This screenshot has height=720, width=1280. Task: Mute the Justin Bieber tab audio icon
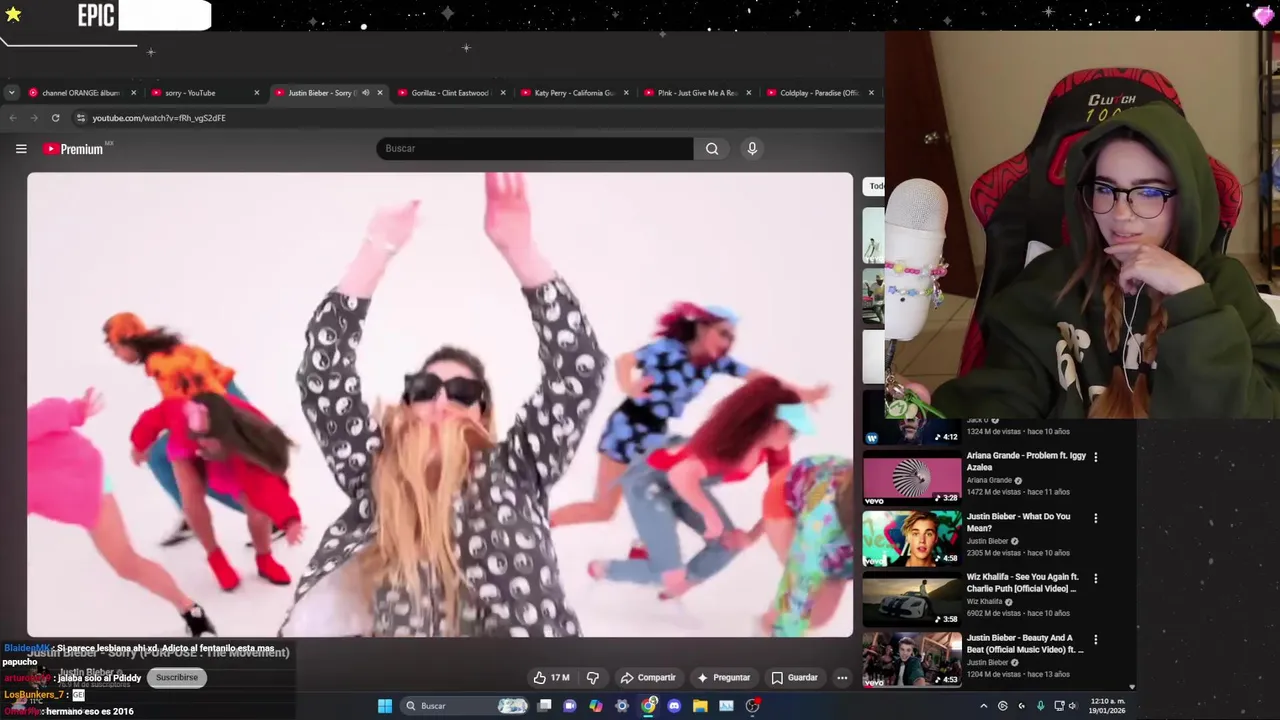365,93
